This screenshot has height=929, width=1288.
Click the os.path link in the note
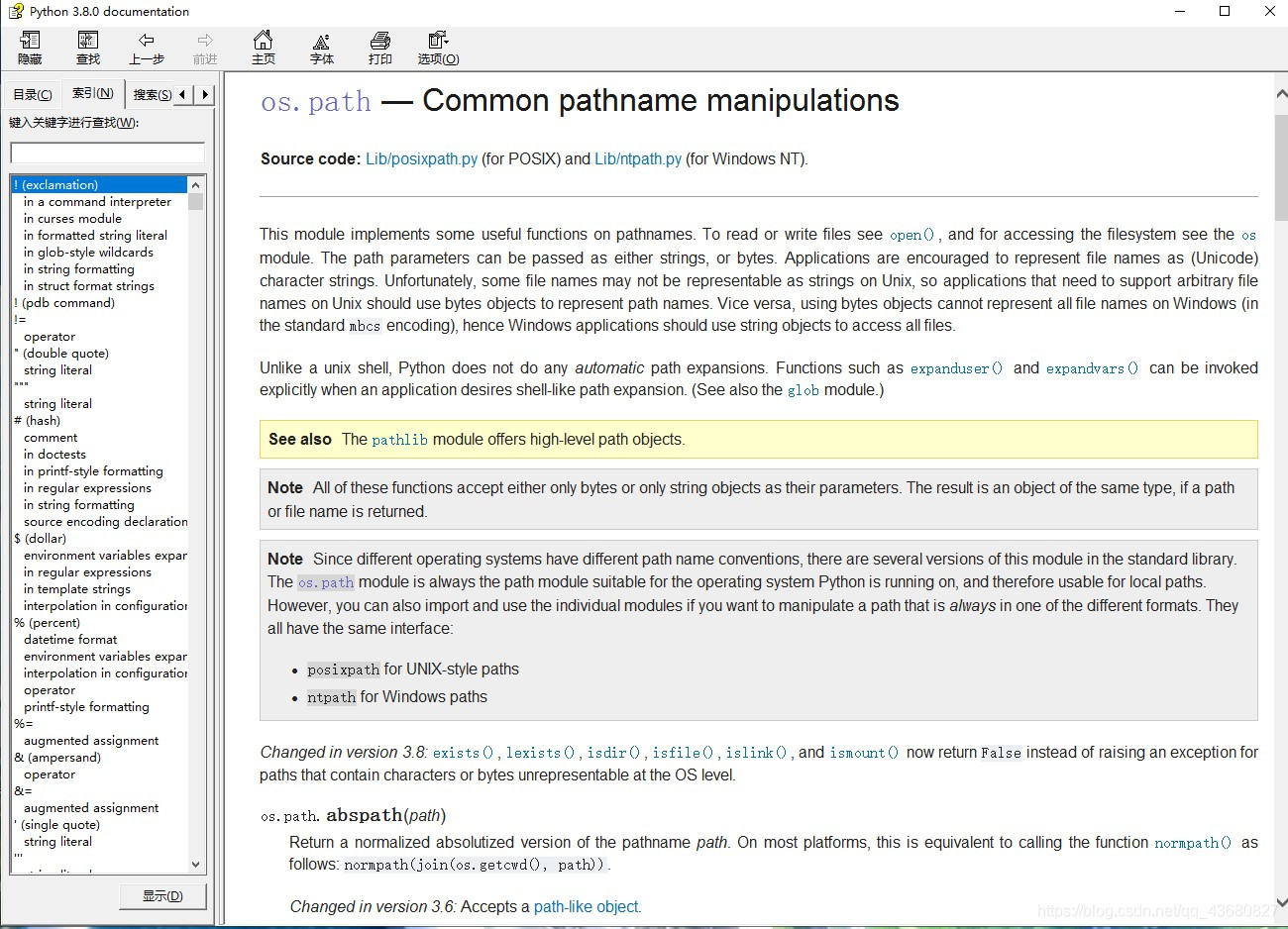(326, 582)
